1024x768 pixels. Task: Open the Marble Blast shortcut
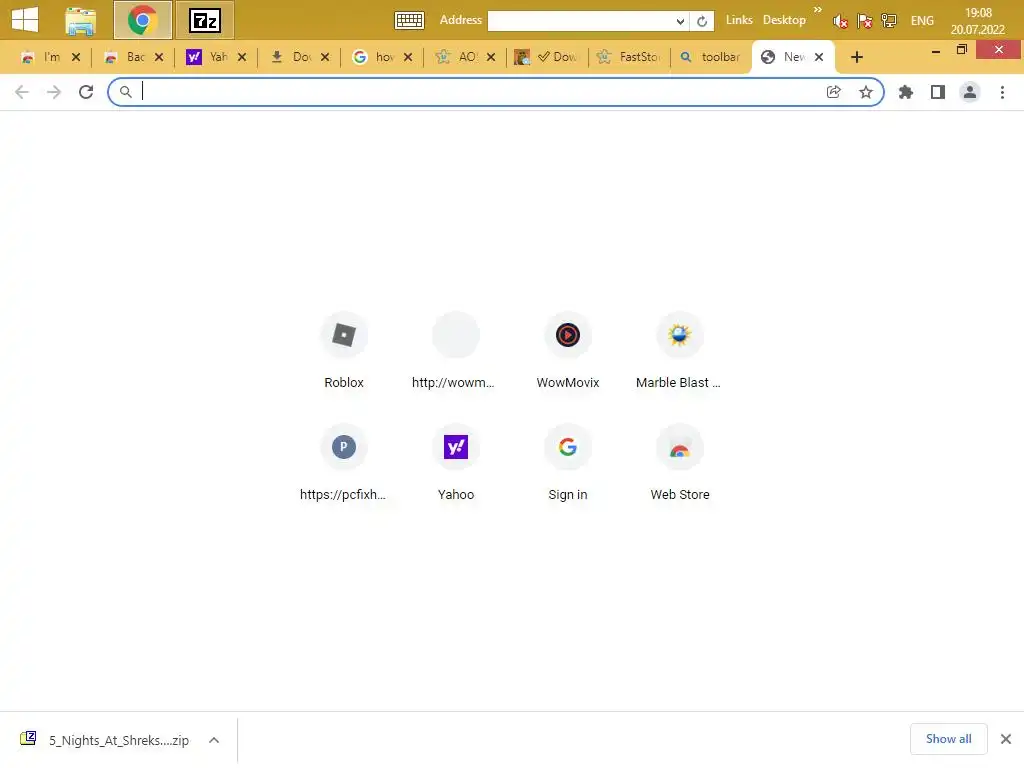click(x=679, y=352)
